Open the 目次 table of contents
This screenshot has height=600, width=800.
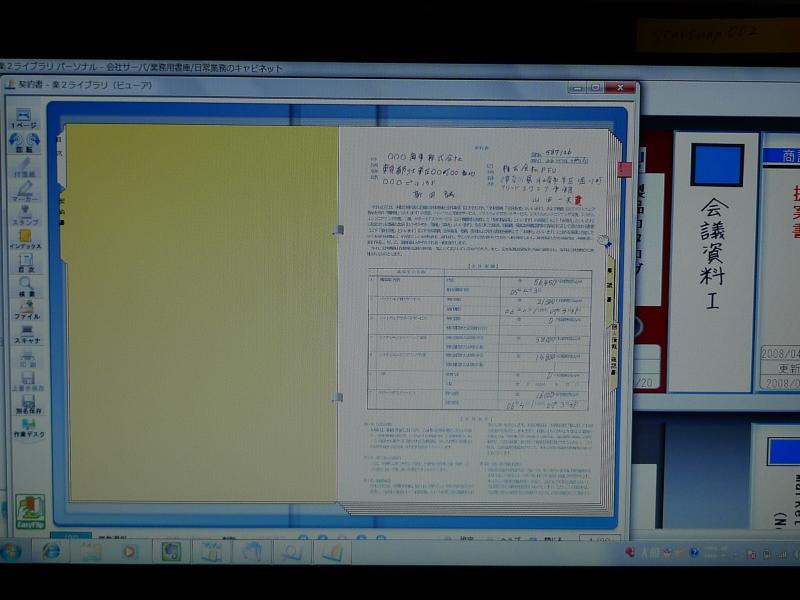pos(25,263)
